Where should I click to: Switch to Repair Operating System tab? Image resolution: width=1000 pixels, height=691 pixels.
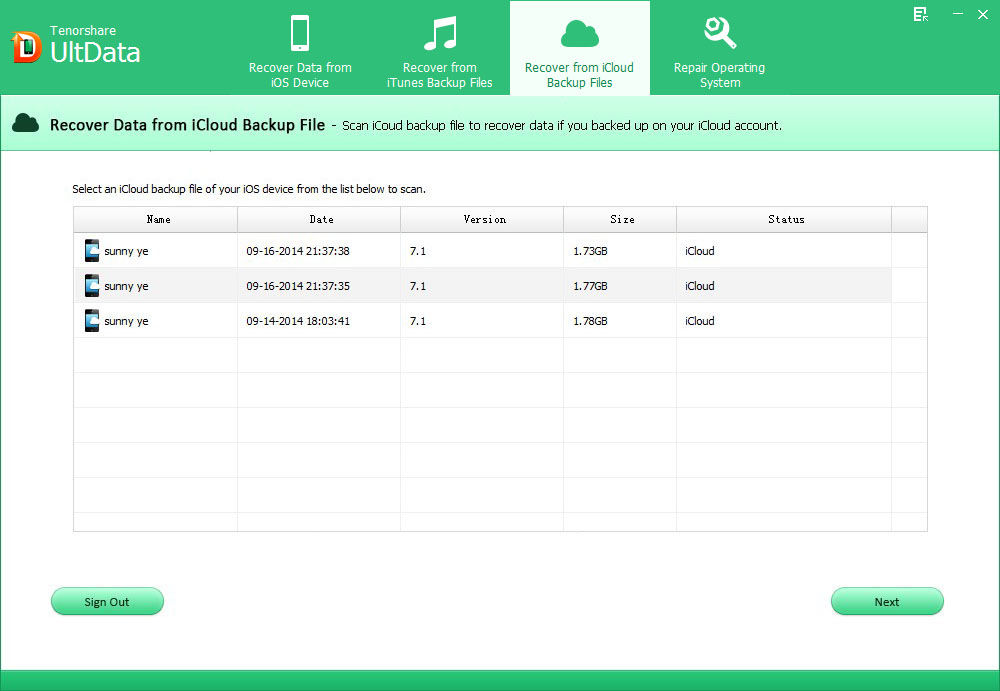(x=719, y=48)
